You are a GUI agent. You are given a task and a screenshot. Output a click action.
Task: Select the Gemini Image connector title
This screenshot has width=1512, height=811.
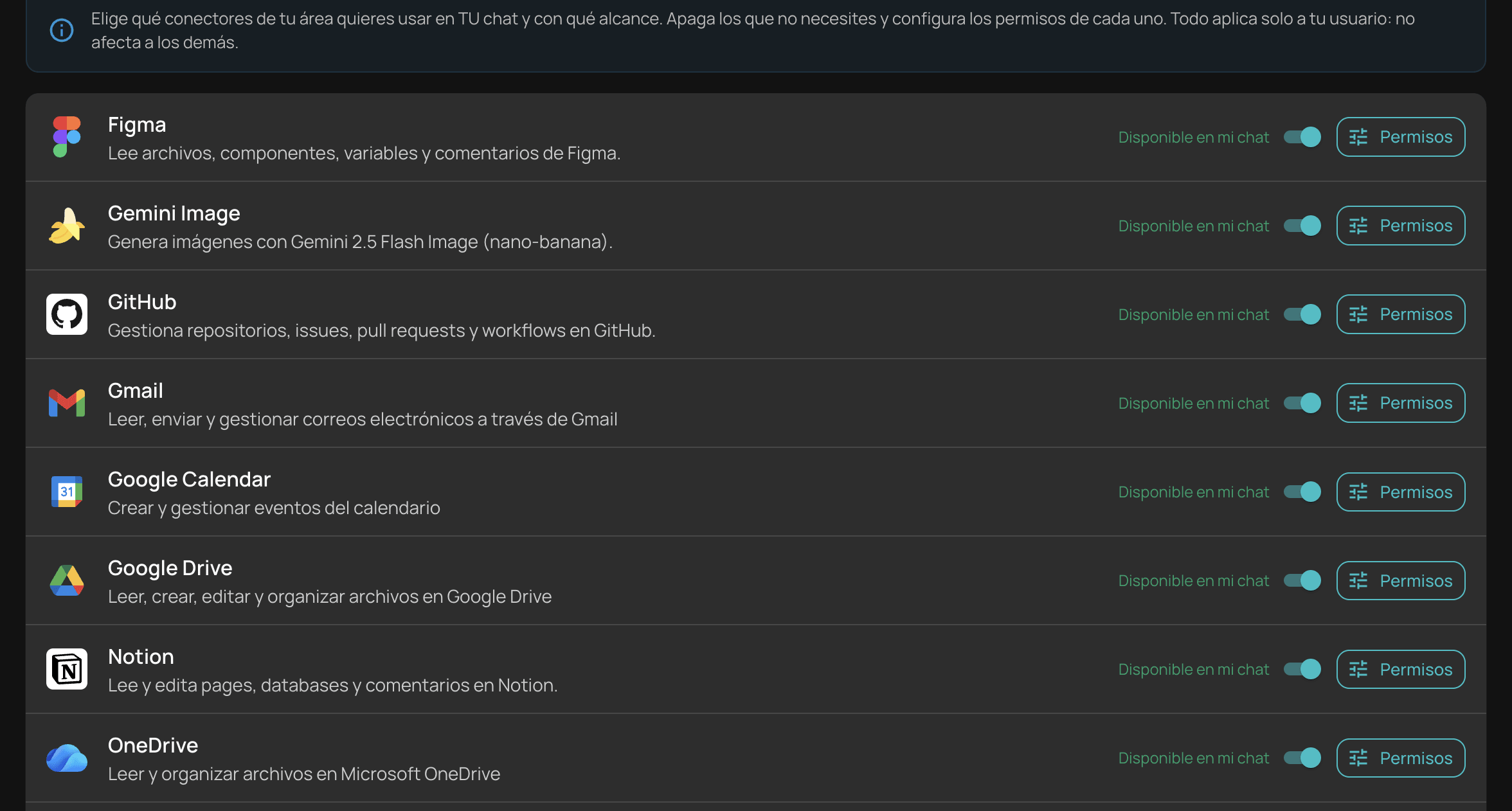(x=174, y=213)
